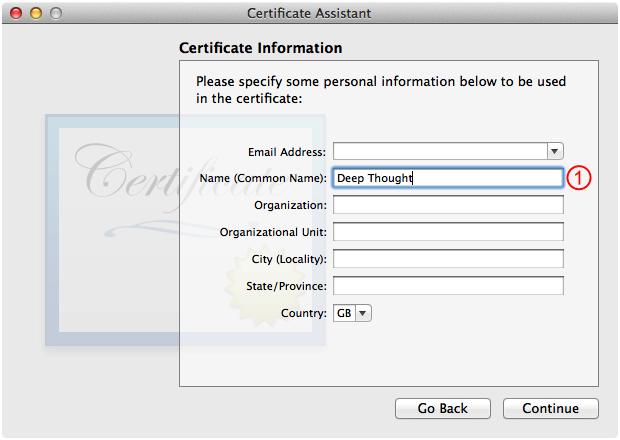Click the yellow minimize window button
The width and height of the screenshot is (620, 440).
coord(36,13)
